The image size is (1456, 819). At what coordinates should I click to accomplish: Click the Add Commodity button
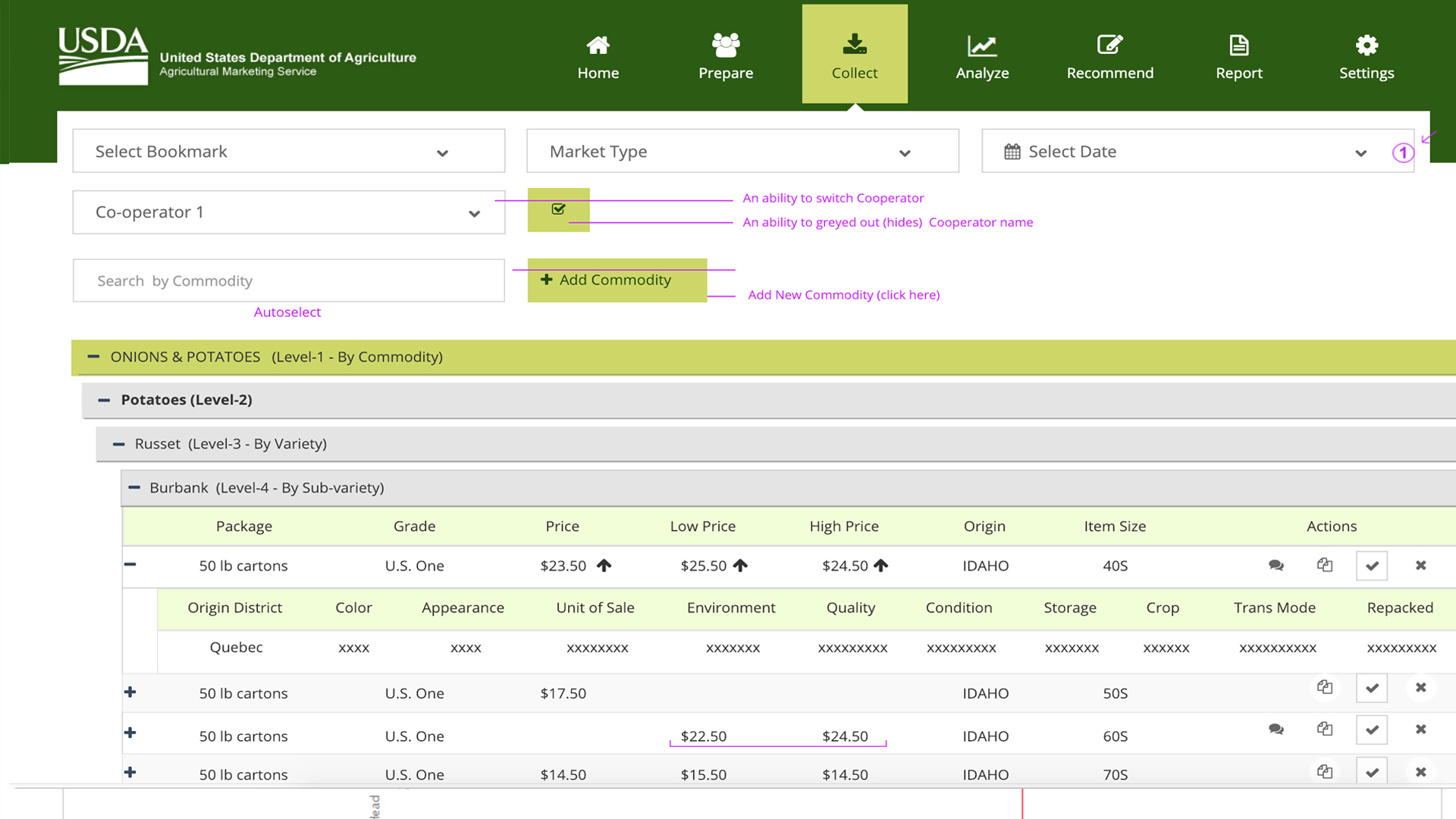point(617,281)
